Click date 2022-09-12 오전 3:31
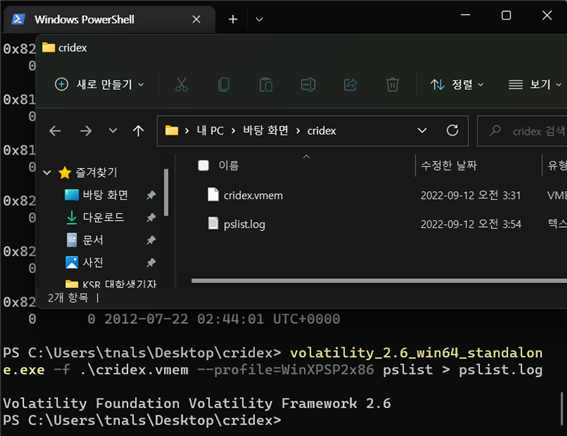 470,196
